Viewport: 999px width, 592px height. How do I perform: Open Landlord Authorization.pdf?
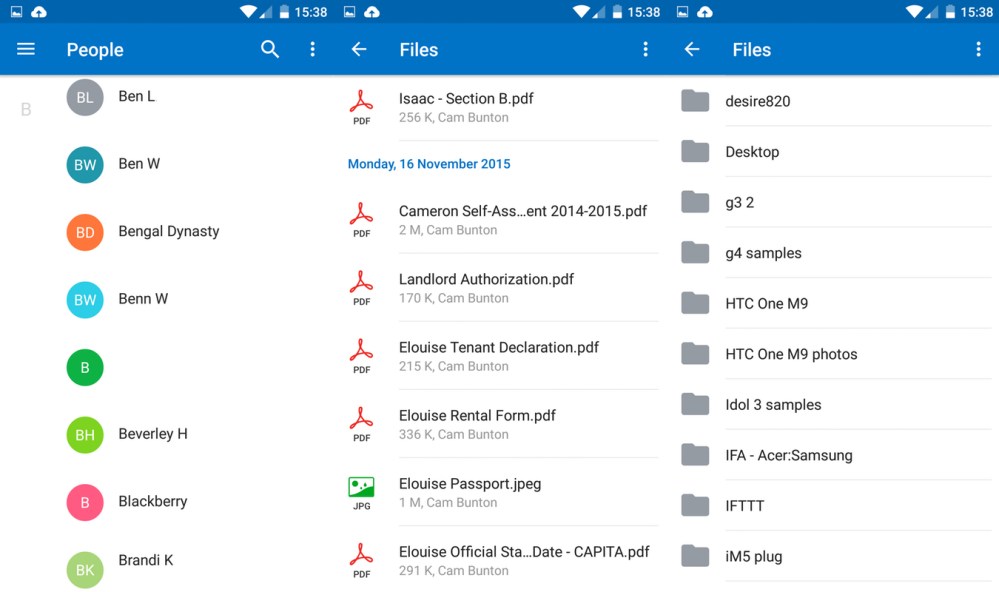486,288
